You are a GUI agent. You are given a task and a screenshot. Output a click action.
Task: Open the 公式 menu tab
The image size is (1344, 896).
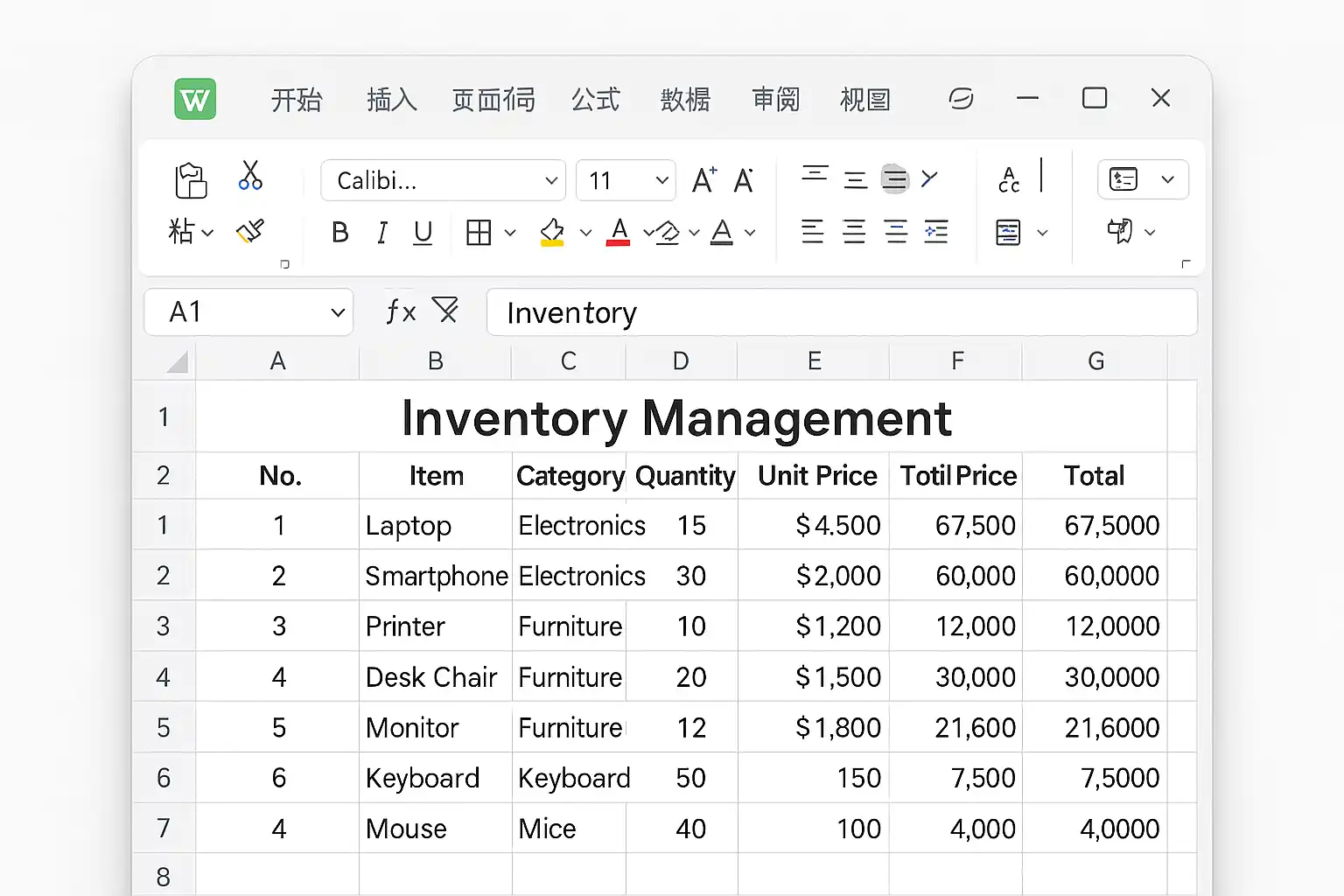pos(595,100)
